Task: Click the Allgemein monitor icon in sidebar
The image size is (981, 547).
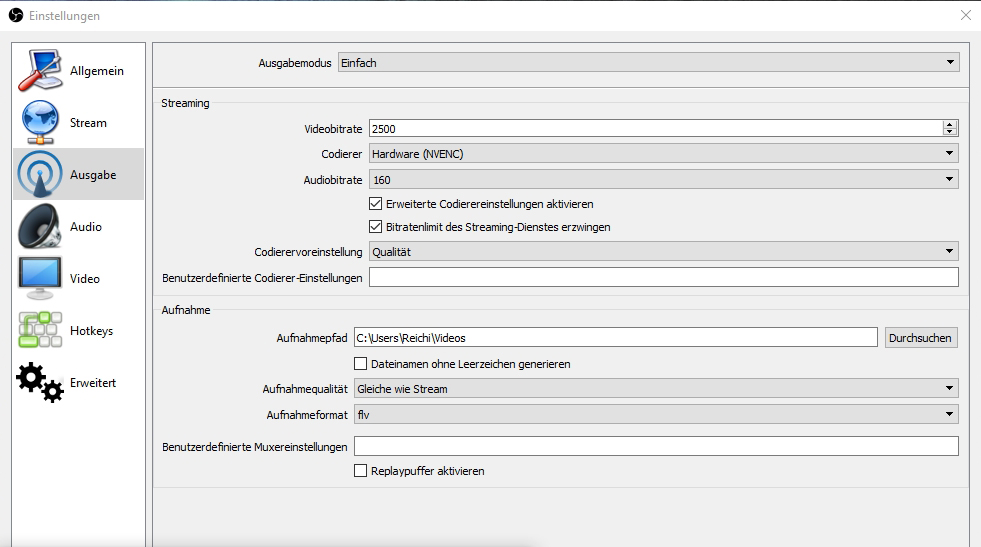Action: [x=40, y=71]
